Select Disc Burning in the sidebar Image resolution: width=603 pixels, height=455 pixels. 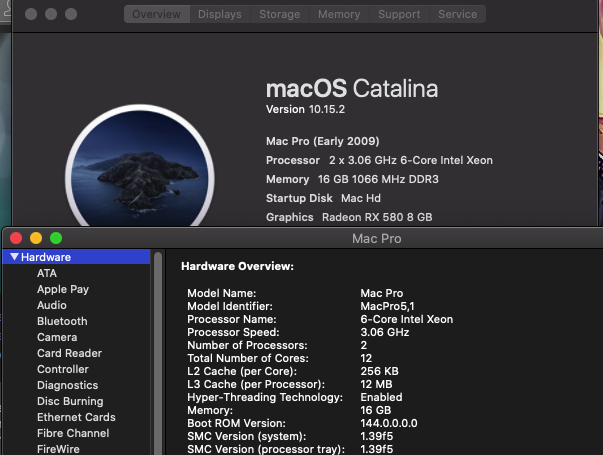coord(70,401)
